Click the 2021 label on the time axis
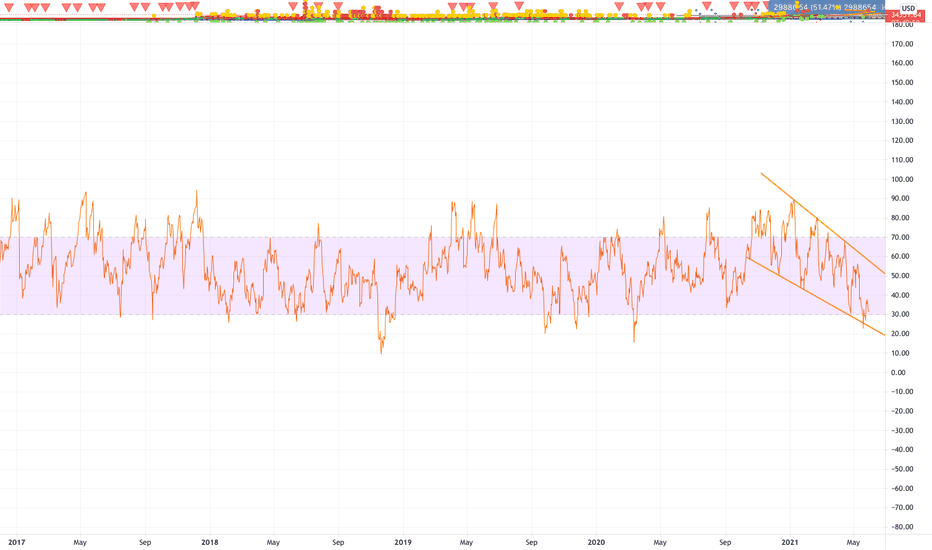This screenshot has height=550, width=932. point(790,542)
